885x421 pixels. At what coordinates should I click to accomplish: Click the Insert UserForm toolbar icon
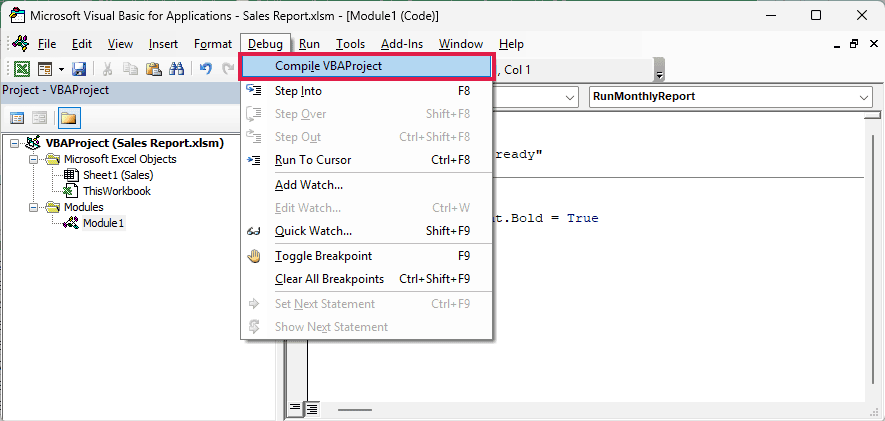coord(45,69)
